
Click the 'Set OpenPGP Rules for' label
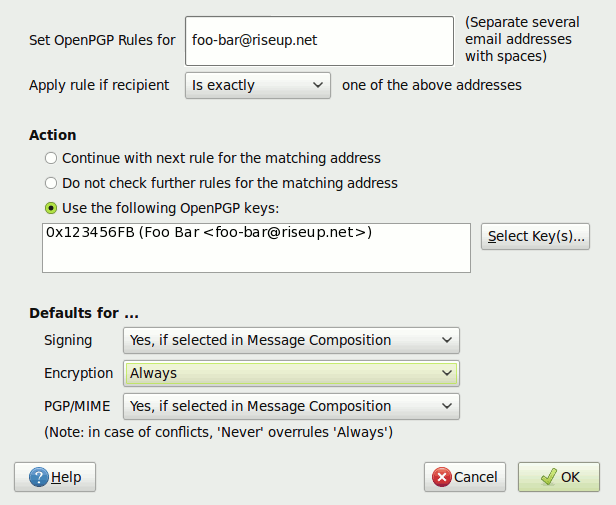pos(102,40)
